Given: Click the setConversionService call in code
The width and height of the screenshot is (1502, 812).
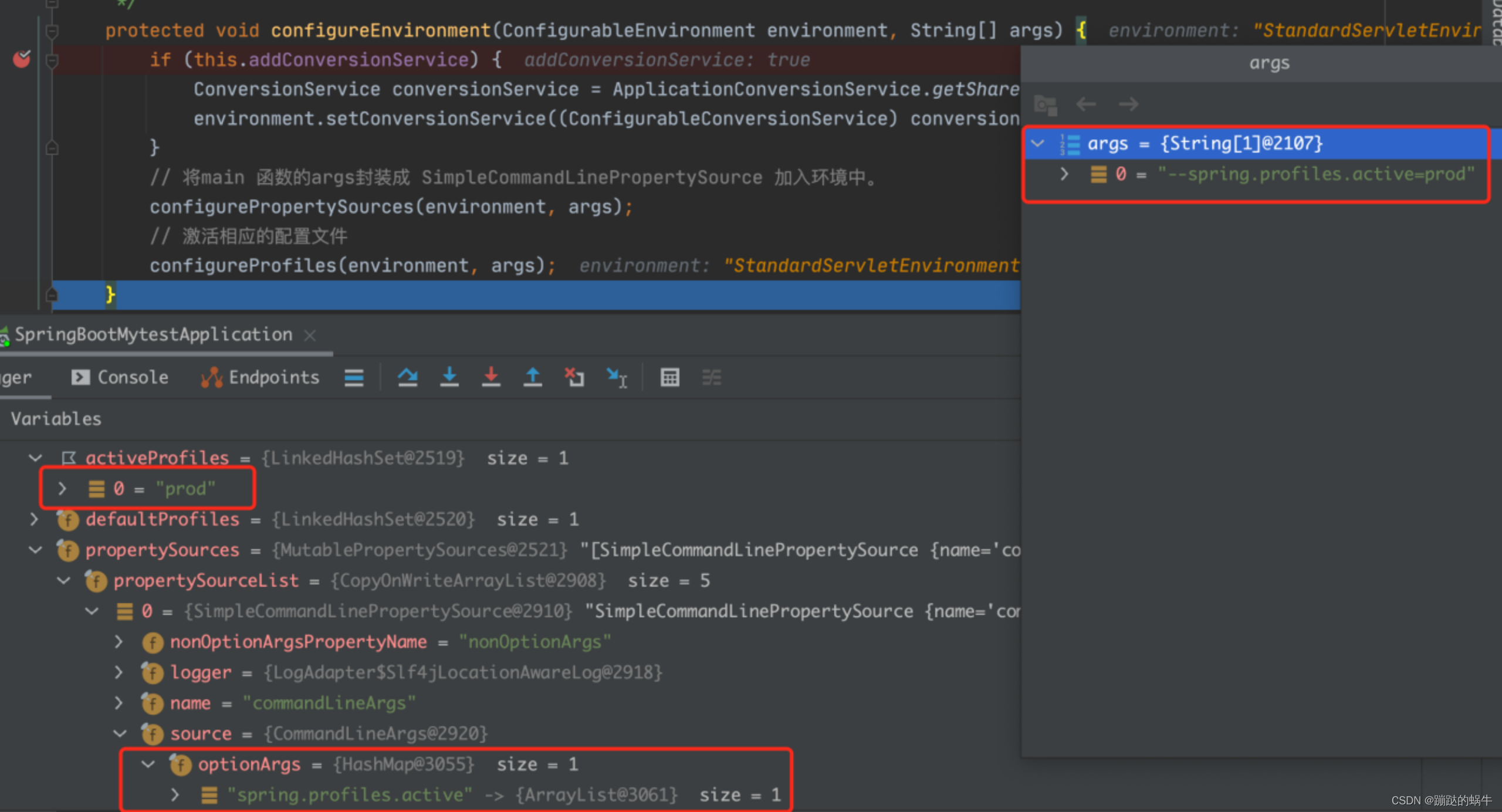Looking at the screenshot, I should 435,119.
